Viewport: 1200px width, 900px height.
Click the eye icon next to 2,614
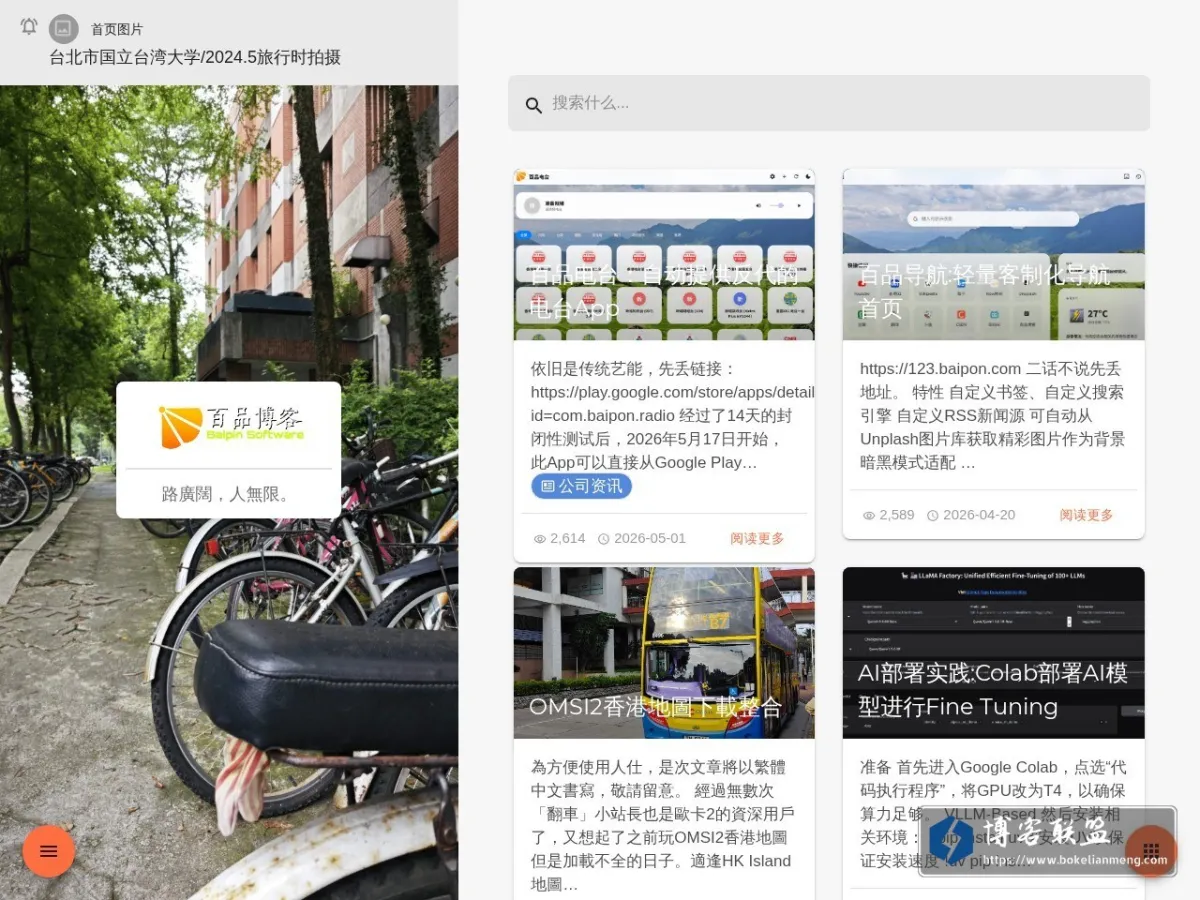(x=540, y=539)
